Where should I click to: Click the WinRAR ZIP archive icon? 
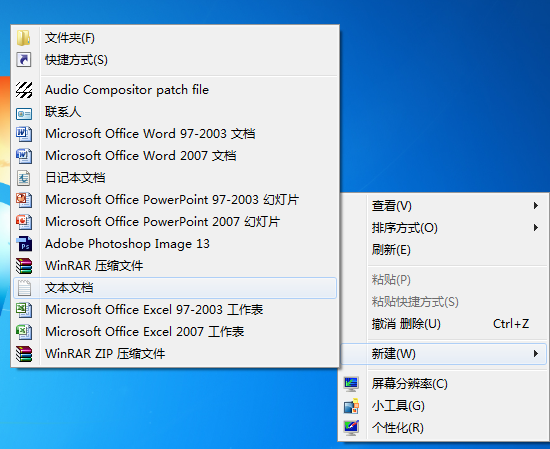click(24, 354)
